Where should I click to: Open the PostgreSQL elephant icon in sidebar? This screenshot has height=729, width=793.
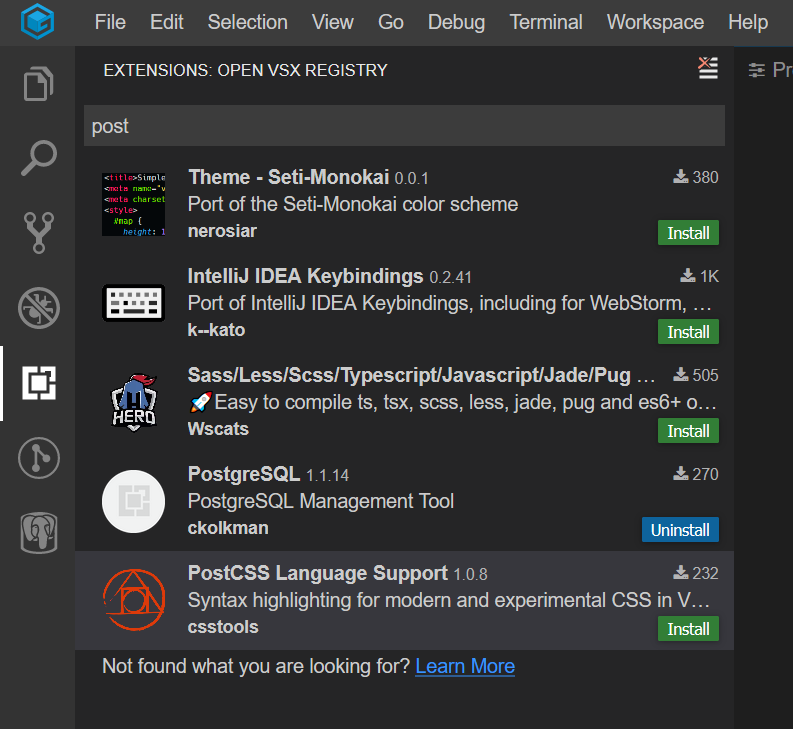click(x=38, y=533)
